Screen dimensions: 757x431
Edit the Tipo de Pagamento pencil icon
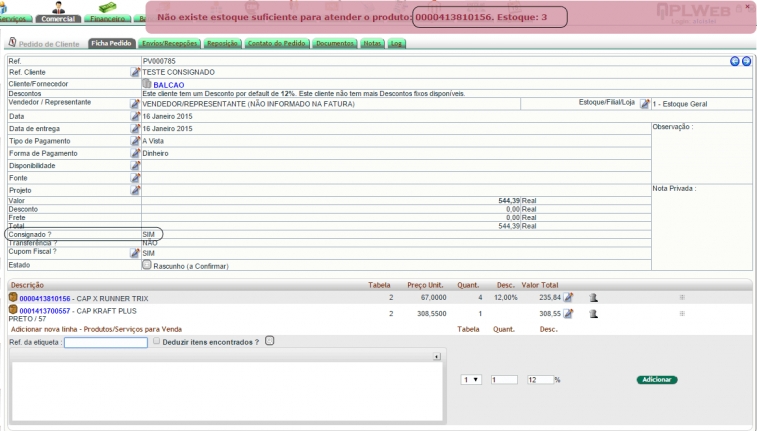tap(135, 141)
